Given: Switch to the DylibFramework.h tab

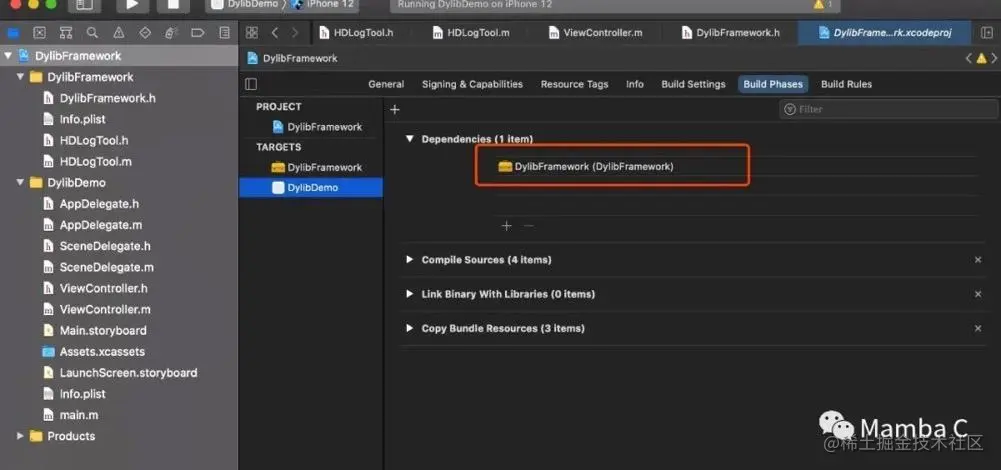Looking at the screenshot, I should [730, 33].
